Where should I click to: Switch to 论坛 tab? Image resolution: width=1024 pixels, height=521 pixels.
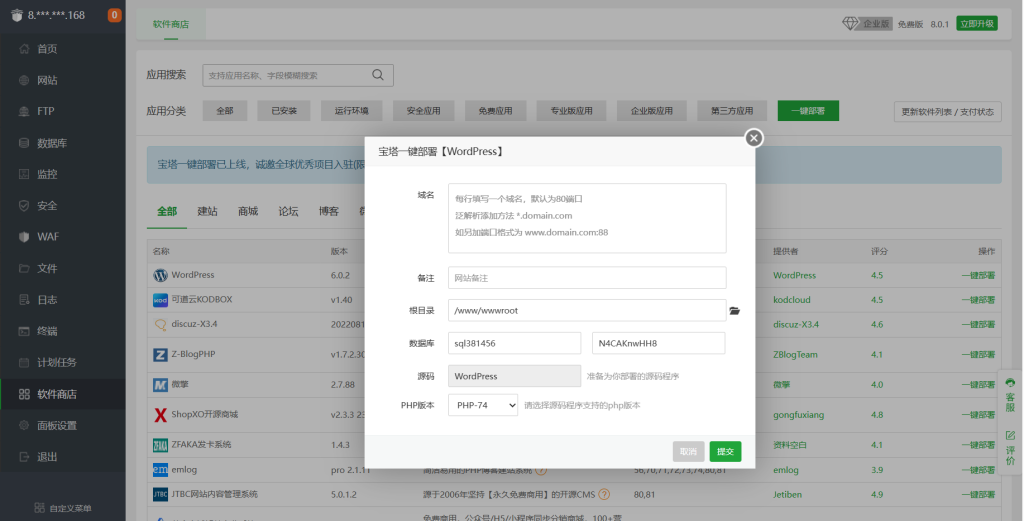pyautogui.click(x=288, y=211)
